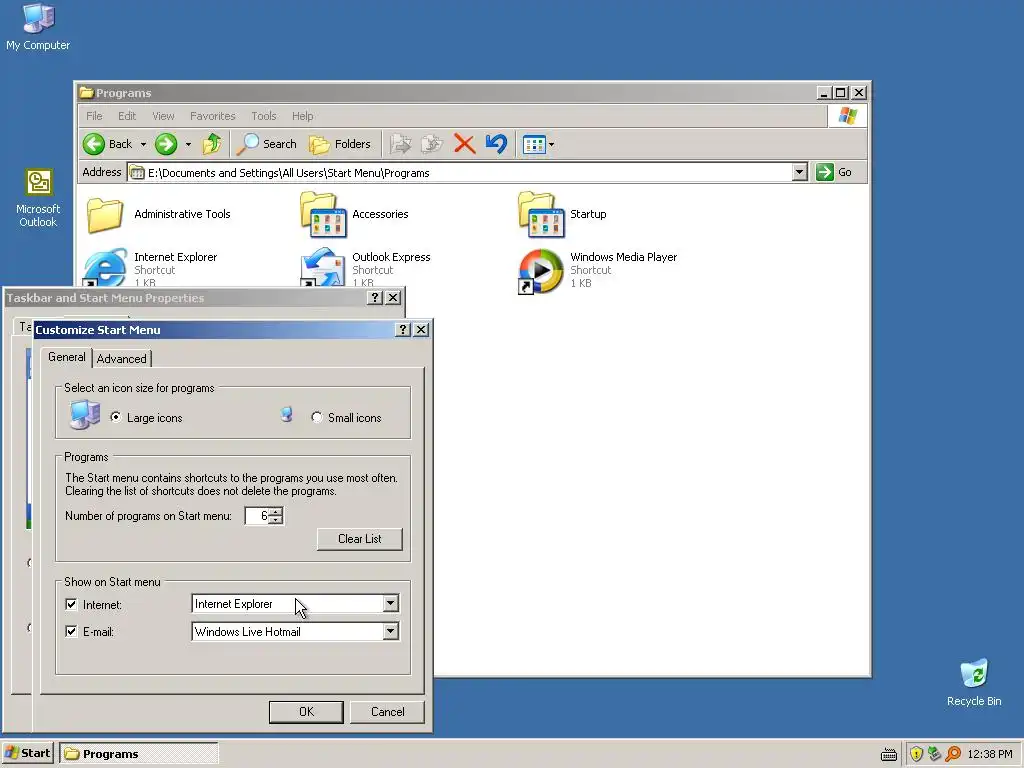Click the blue Undo arrow icon
Image resolution: width=1024 pixels, height=768 pixels.
[x=496, y=144]
